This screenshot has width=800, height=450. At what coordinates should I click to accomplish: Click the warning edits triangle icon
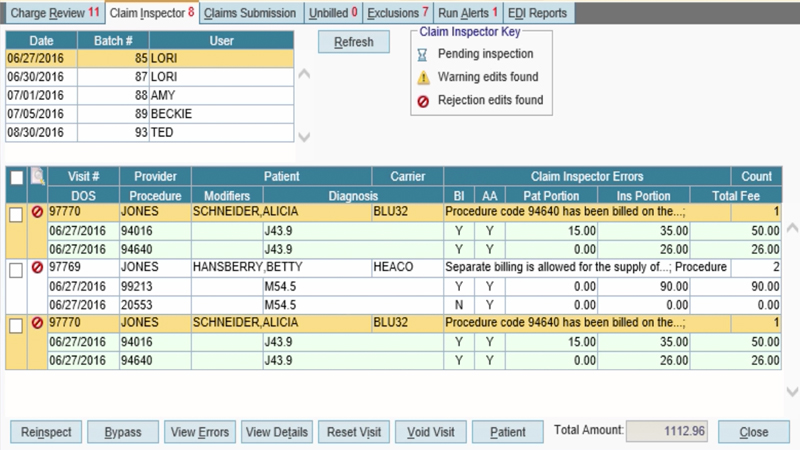tap(422, 77)
